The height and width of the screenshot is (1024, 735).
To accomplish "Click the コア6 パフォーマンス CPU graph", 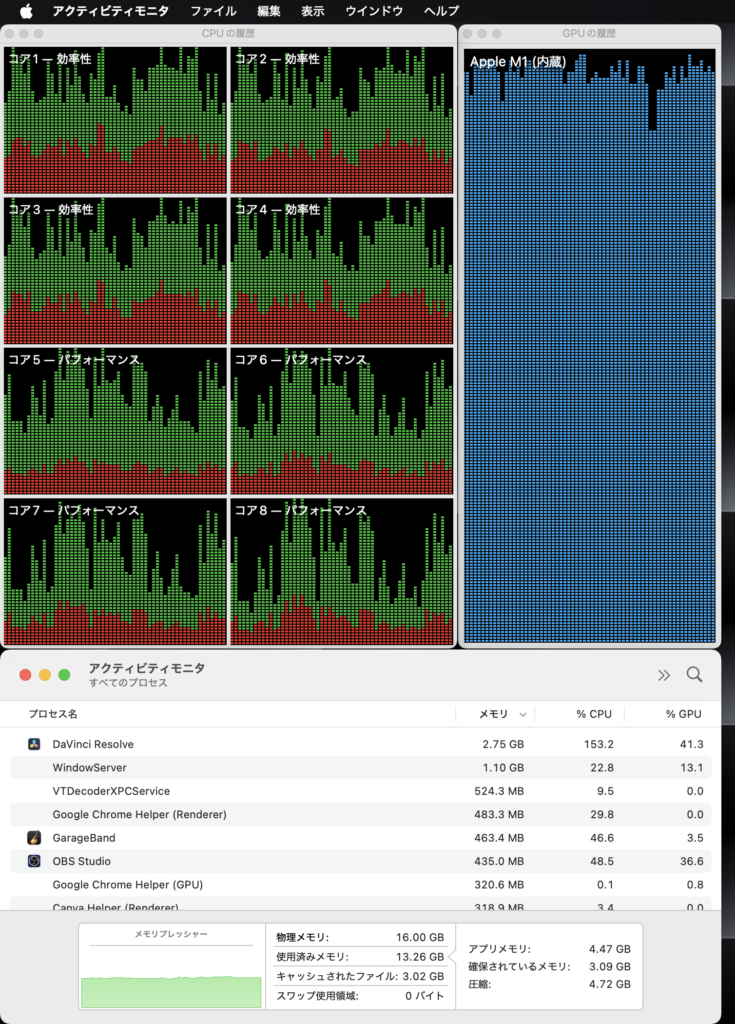I will coord(342,421).
